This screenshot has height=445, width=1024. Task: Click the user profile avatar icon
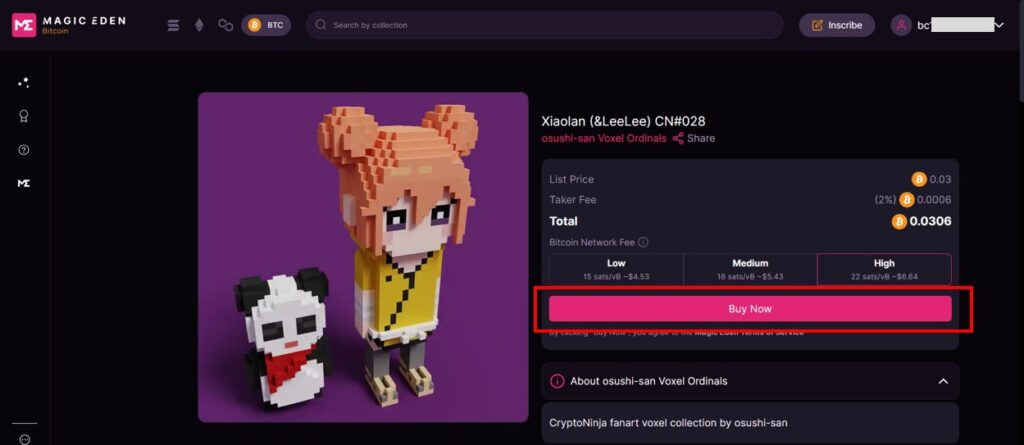coord(901,25)
